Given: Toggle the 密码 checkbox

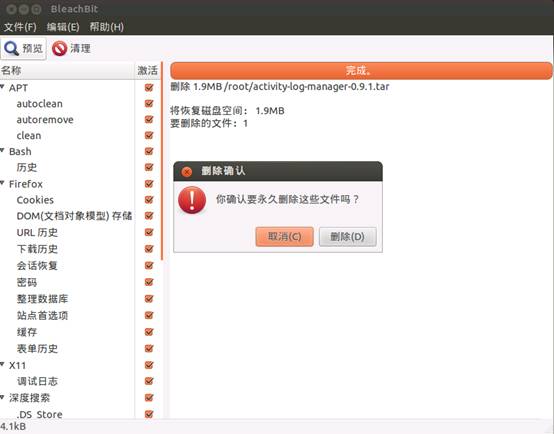Looking at the screenshot, I should point(149,282).
